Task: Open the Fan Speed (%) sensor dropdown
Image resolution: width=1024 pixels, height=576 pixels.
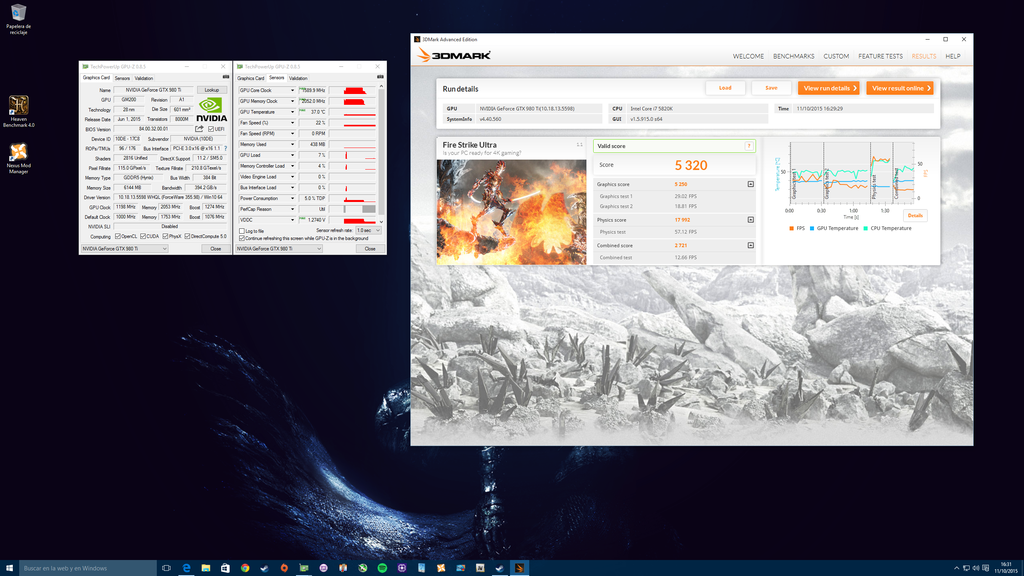Action: coord(292,123)
